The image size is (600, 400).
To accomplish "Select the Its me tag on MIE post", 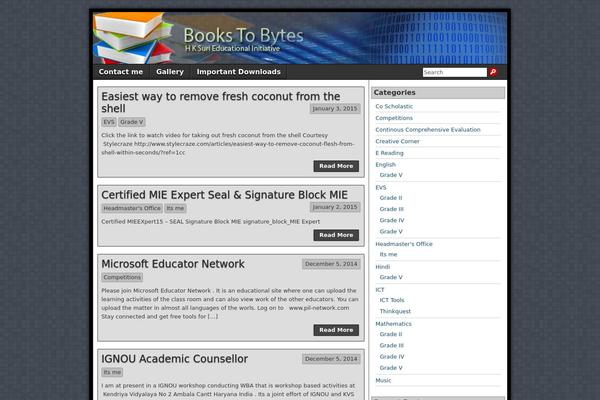I will click(x=175, y=208).
